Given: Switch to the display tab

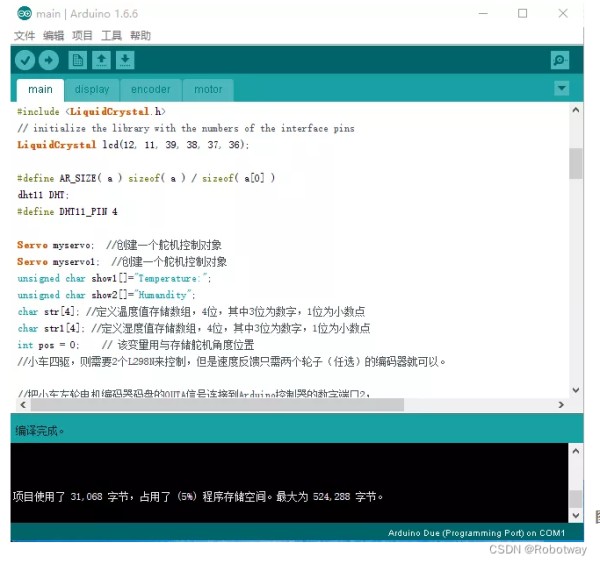Looking at the screenshot, I should coord(92,90).
